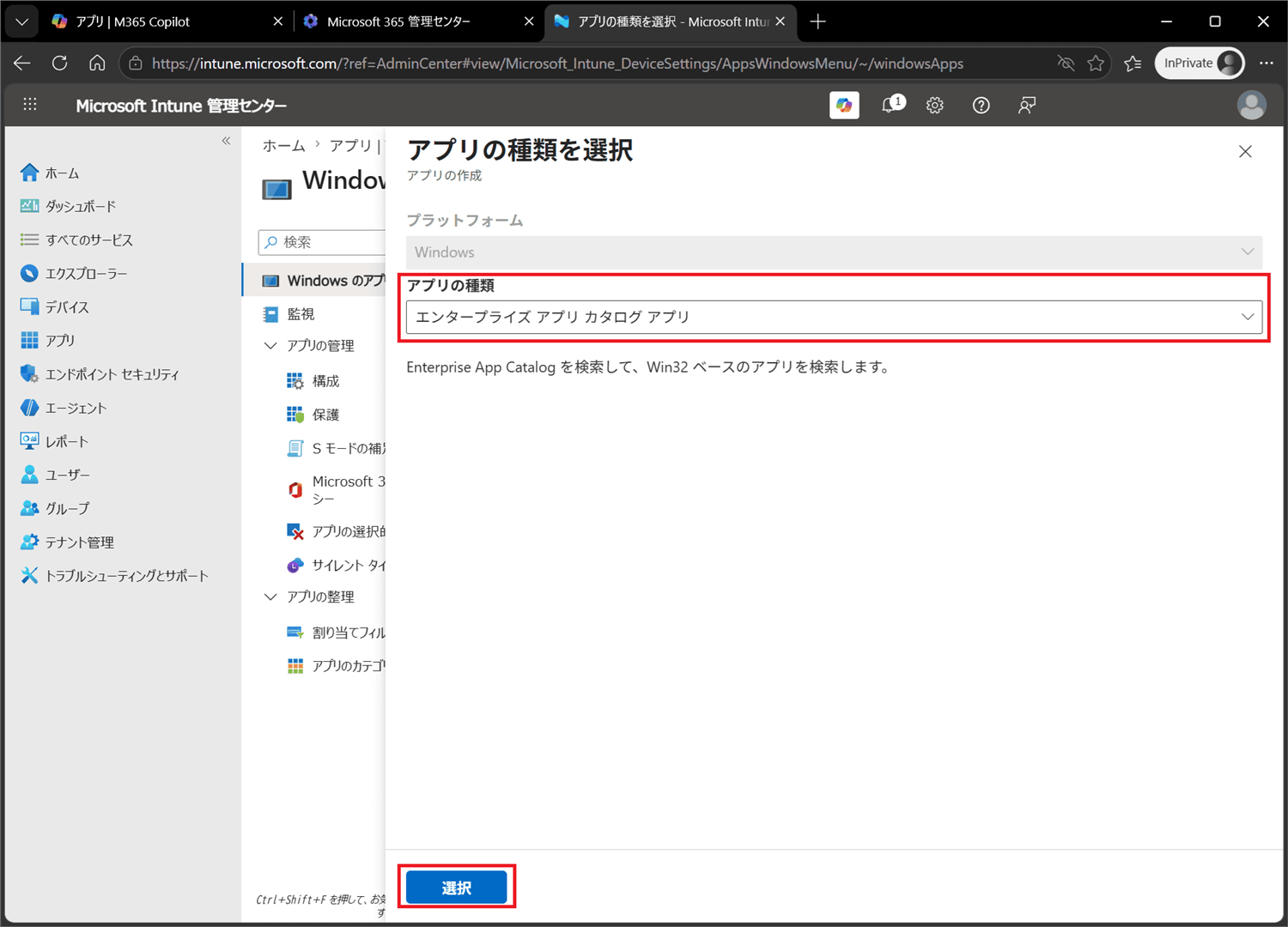The image size is (1288, 927).
Task: Click the ホーム breadcrumb link
Action: [283, 146]
